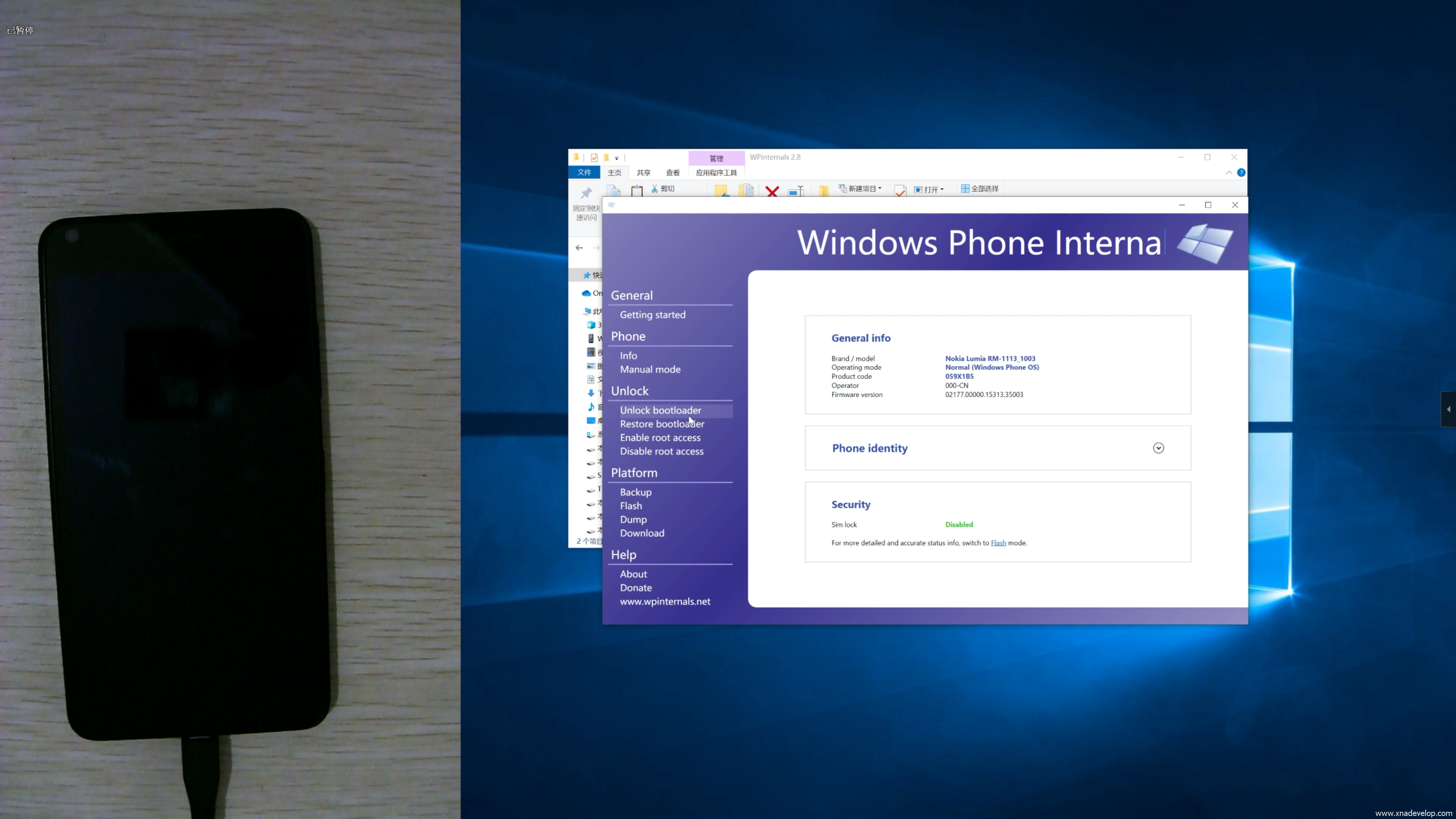The width and height of the screenshot is (1456, 819).
Task: Click quick access properties checkmark icon
Action: click(x=594, y=158)
